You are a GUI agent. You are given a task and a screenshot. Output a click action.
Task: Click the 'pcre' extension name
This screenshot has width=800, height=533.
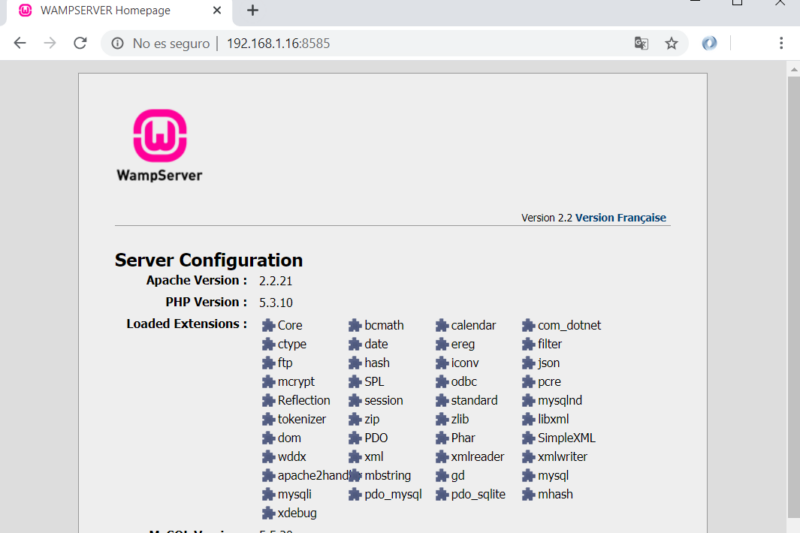coord(549,382)
